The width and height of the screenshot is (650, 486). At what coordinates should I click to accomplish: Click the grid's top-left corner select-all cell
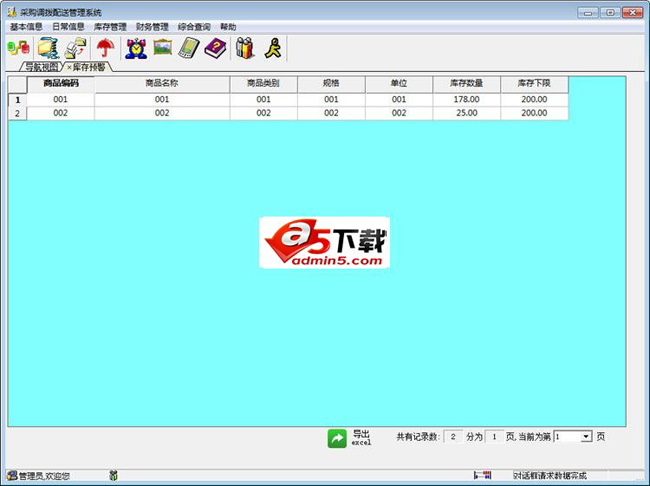17,85
